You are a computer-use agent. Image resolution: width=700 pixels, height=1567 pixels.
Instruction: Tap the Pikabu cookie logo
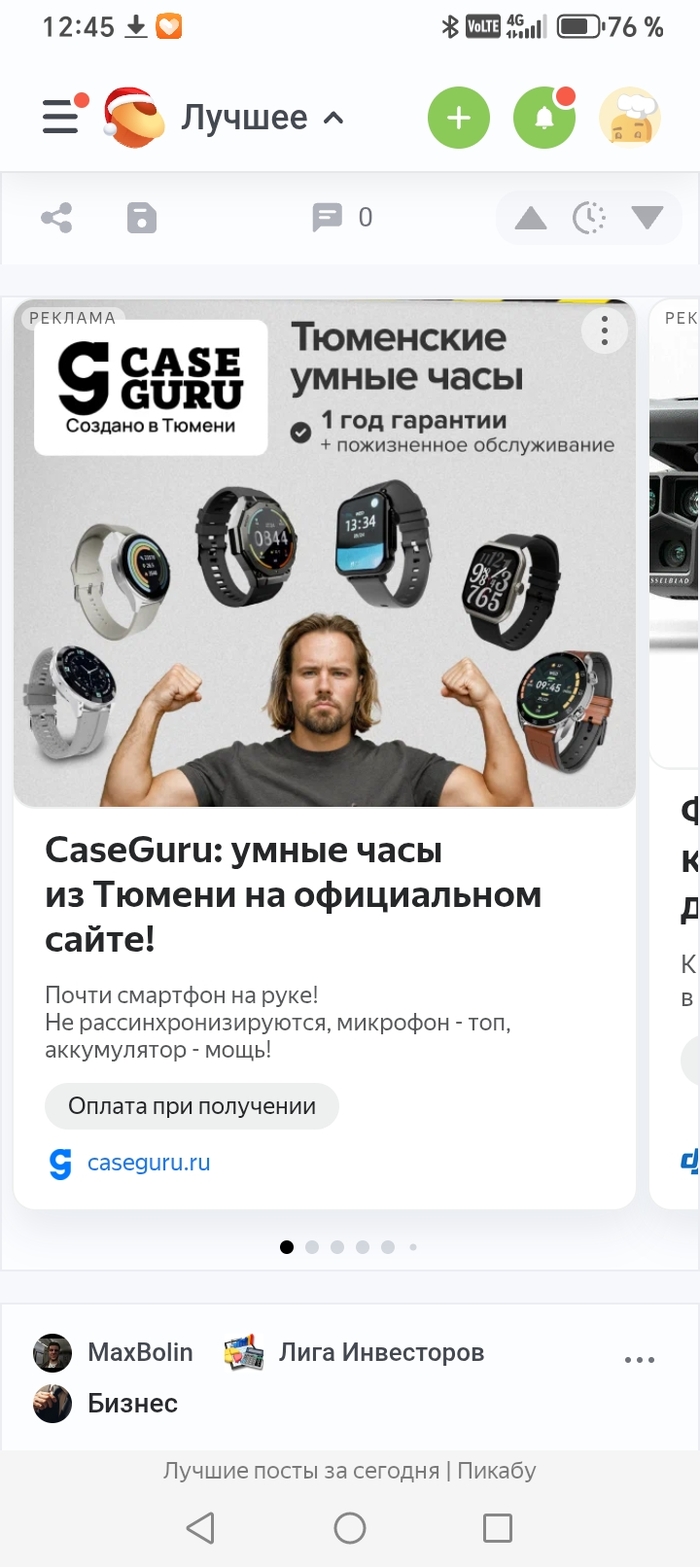coord(134,117)
